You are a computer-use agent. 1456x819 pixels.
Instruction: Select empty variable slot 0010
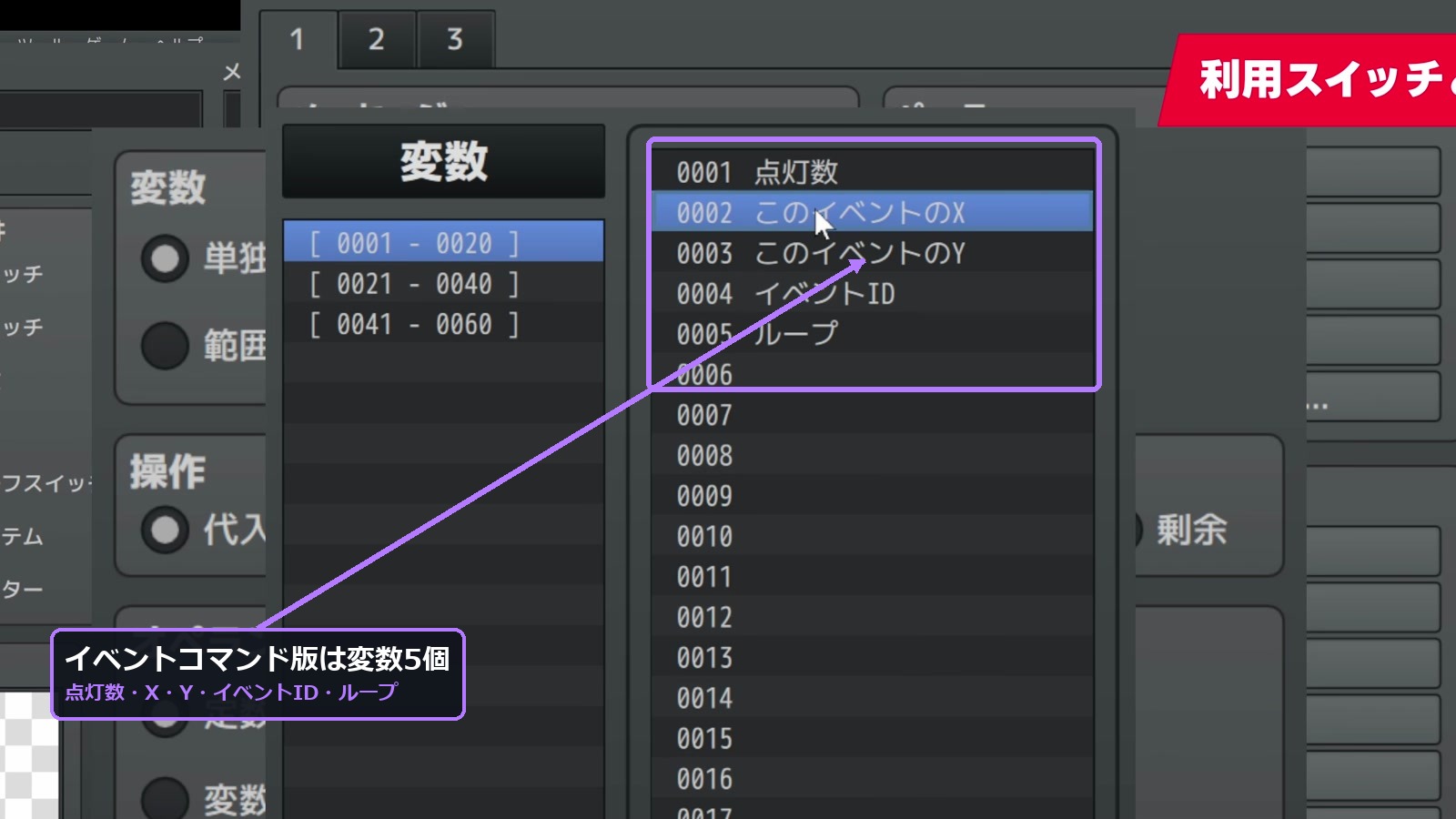click(x=873, y=536)
